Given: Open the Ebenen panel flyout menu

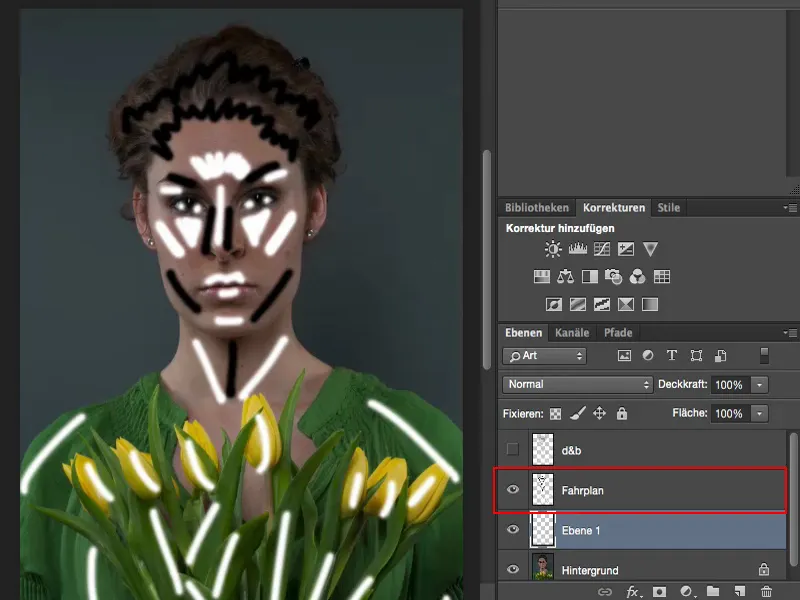Looking at the screenshot, I should pos(790,333).
